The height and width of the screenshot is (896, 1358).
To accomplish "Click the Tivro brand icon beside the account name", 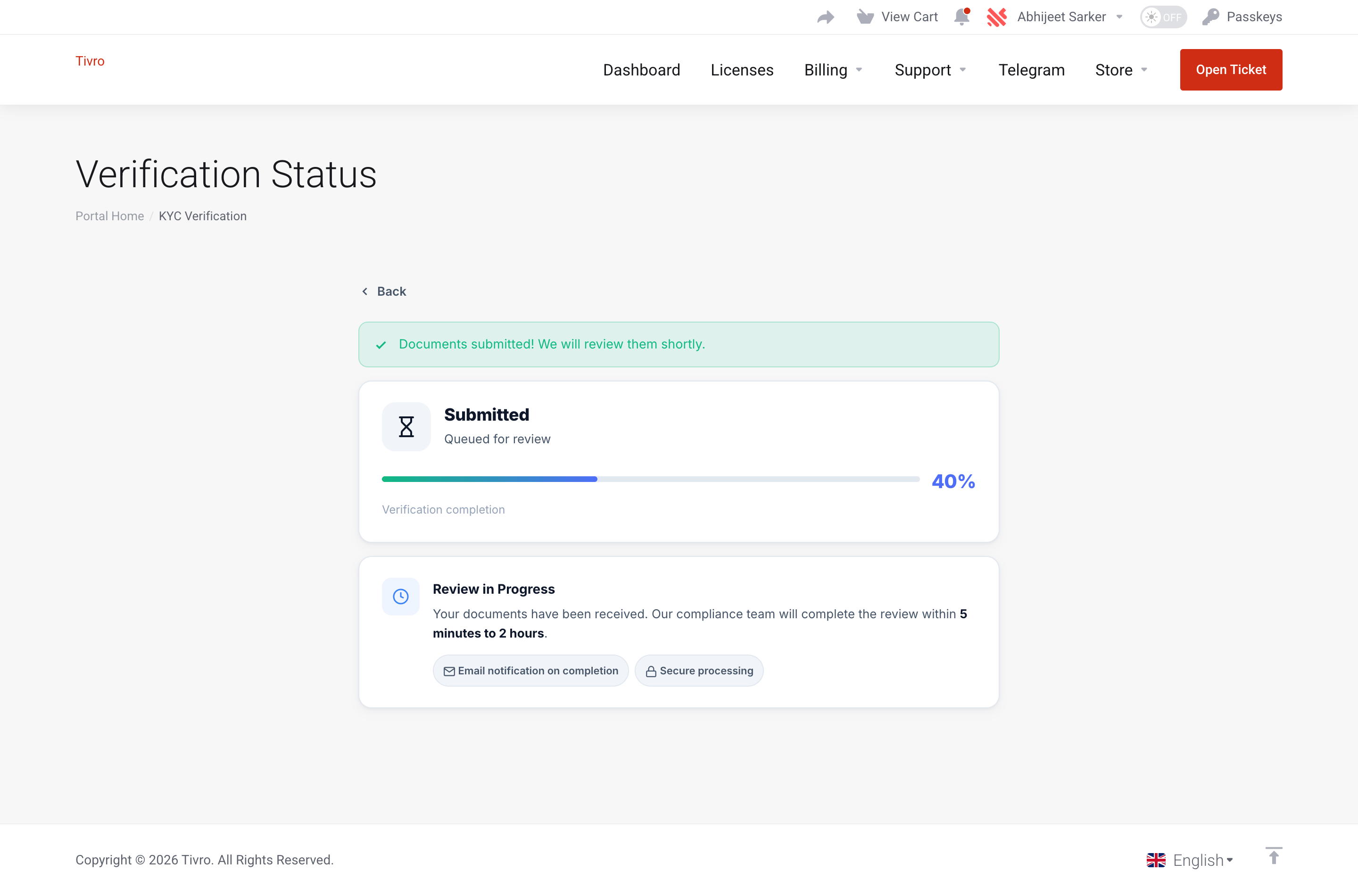I will tap(997, 17).
